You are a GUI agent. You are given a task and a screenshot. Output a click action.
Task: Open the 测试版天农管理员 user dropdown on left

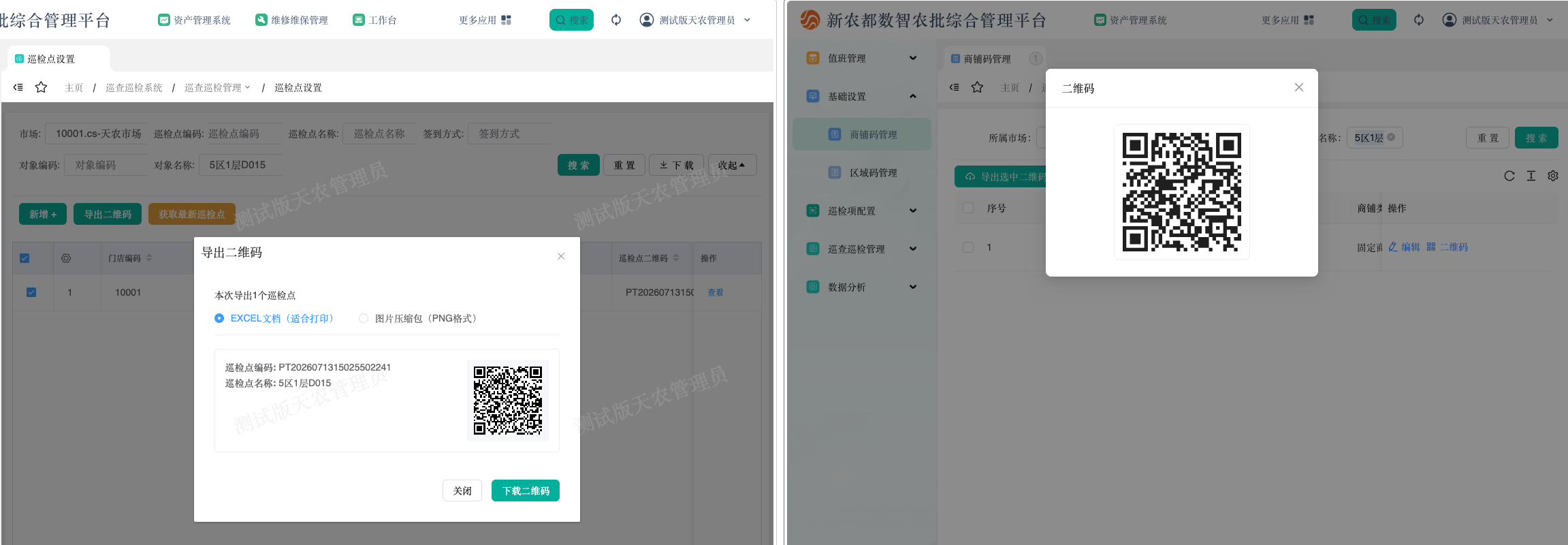click(695, 20)
